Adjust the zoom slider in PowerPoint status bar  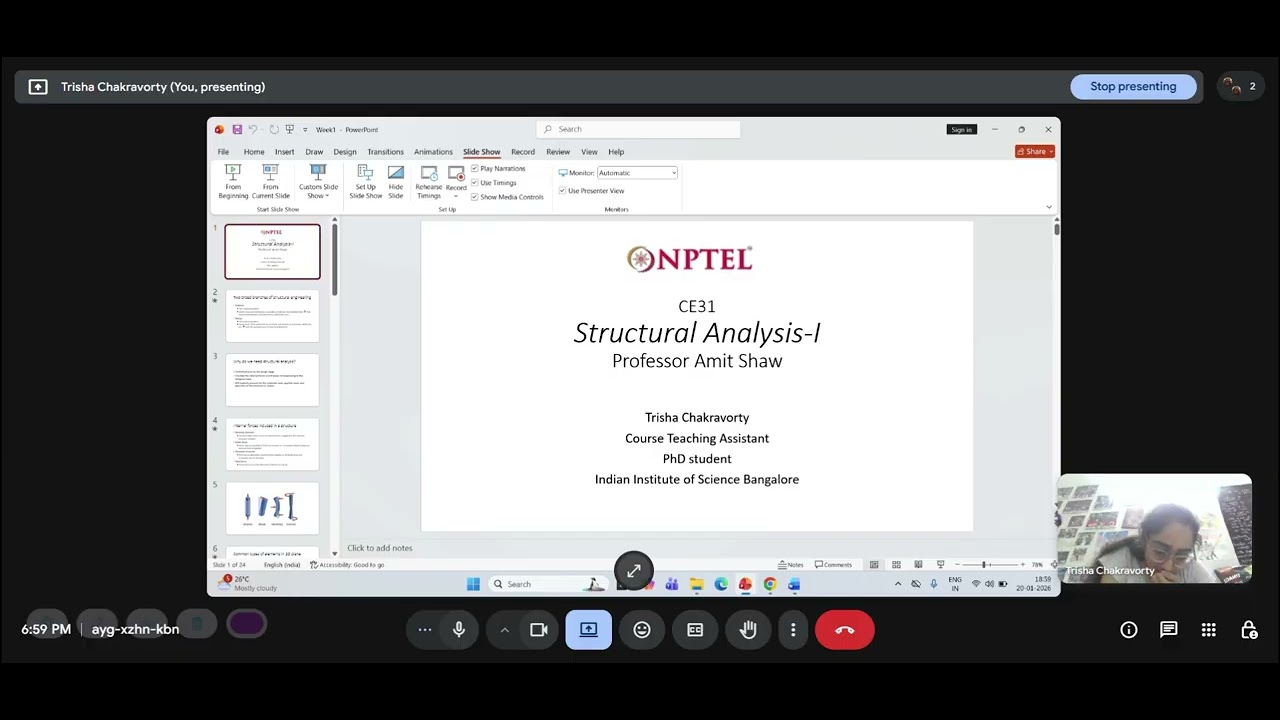(984, 565)
